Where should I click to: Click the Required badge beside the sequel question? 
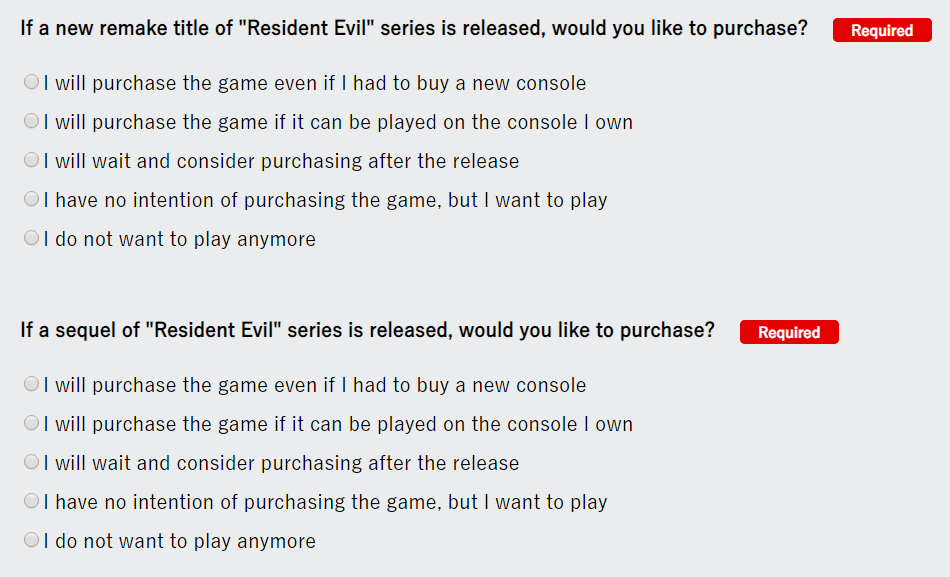coord(789,332)
